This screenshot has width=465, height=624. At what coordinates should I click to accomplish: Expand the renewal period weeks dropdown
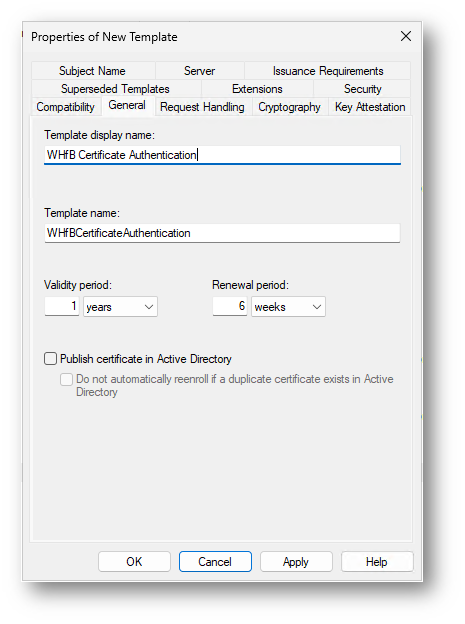pyautogui.click(x=288, y=306)
